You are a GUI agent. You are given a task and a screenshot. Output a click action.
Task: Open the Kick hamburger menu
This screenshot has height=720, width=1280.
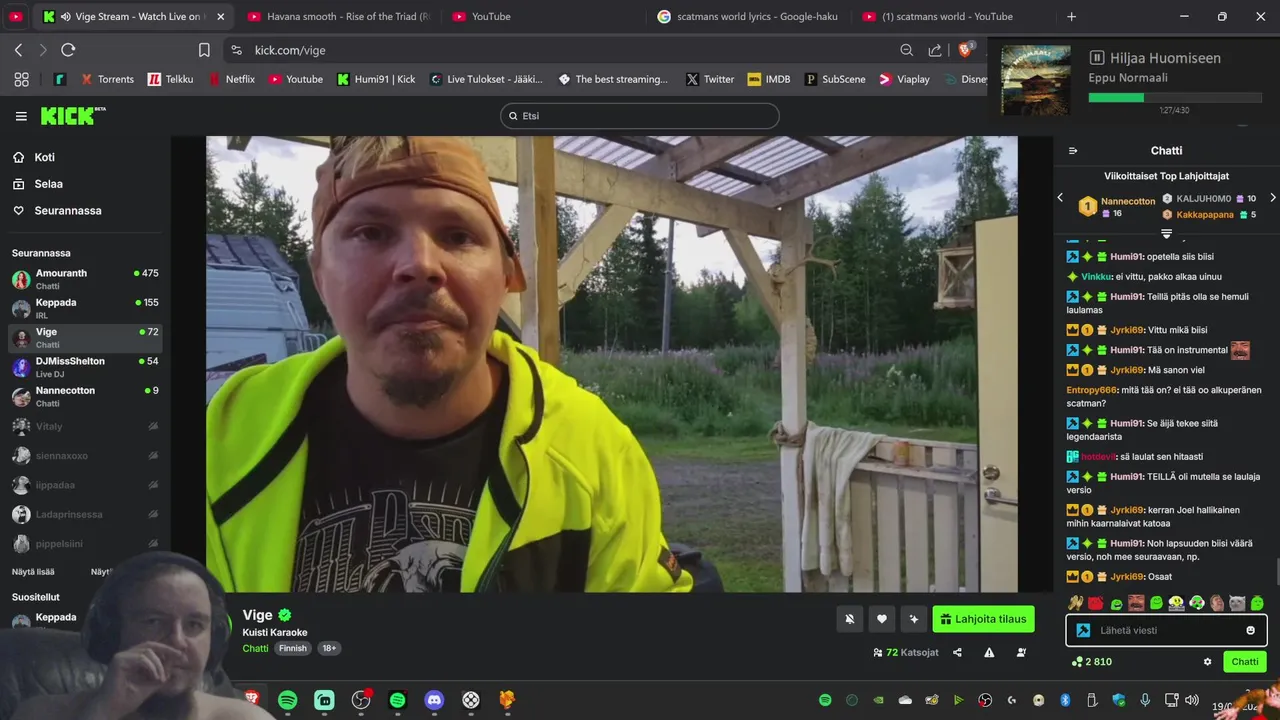(21, 116)
